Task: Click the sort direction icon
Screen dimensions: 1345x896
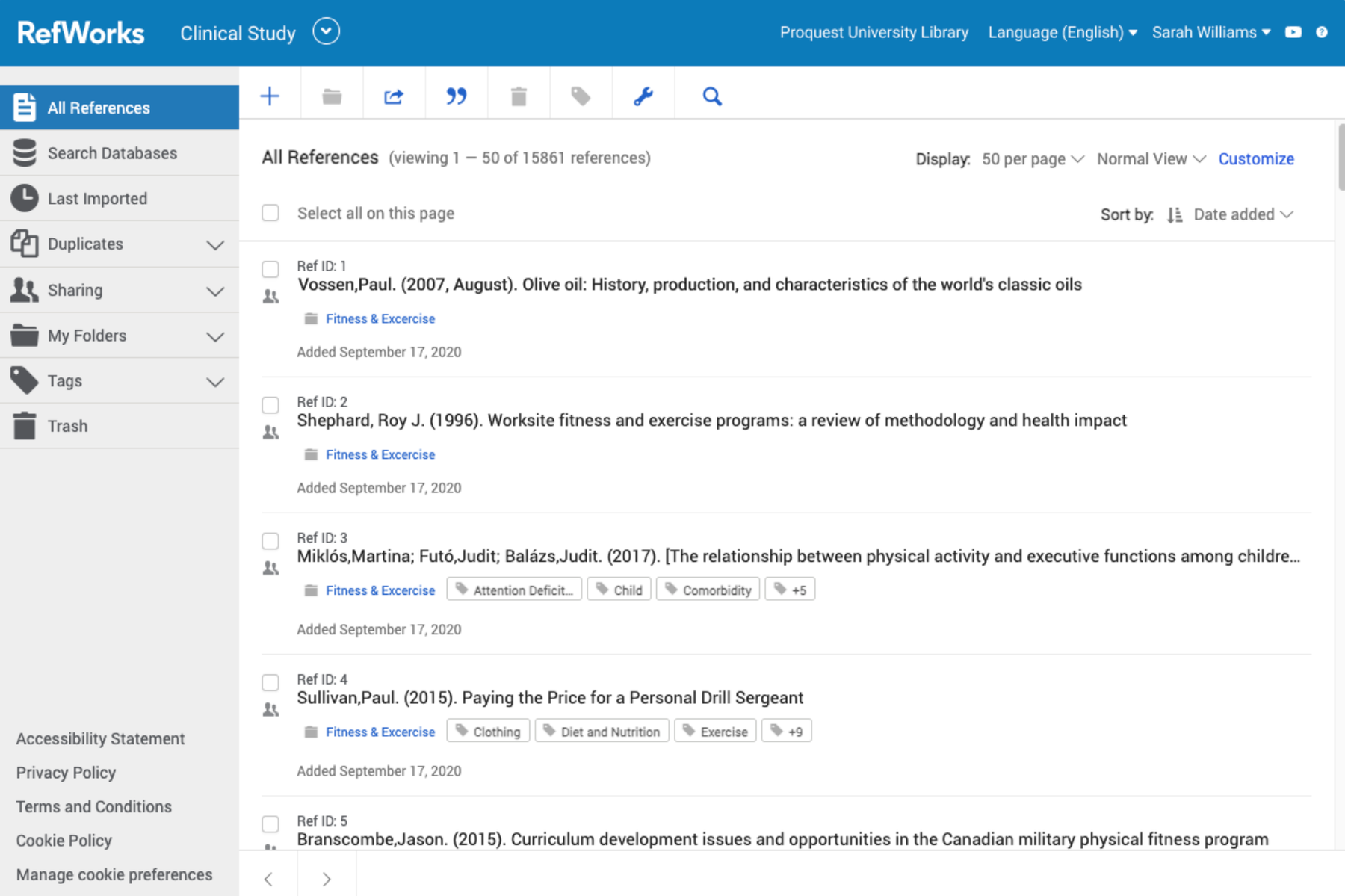Action: tap(1175, 215)
